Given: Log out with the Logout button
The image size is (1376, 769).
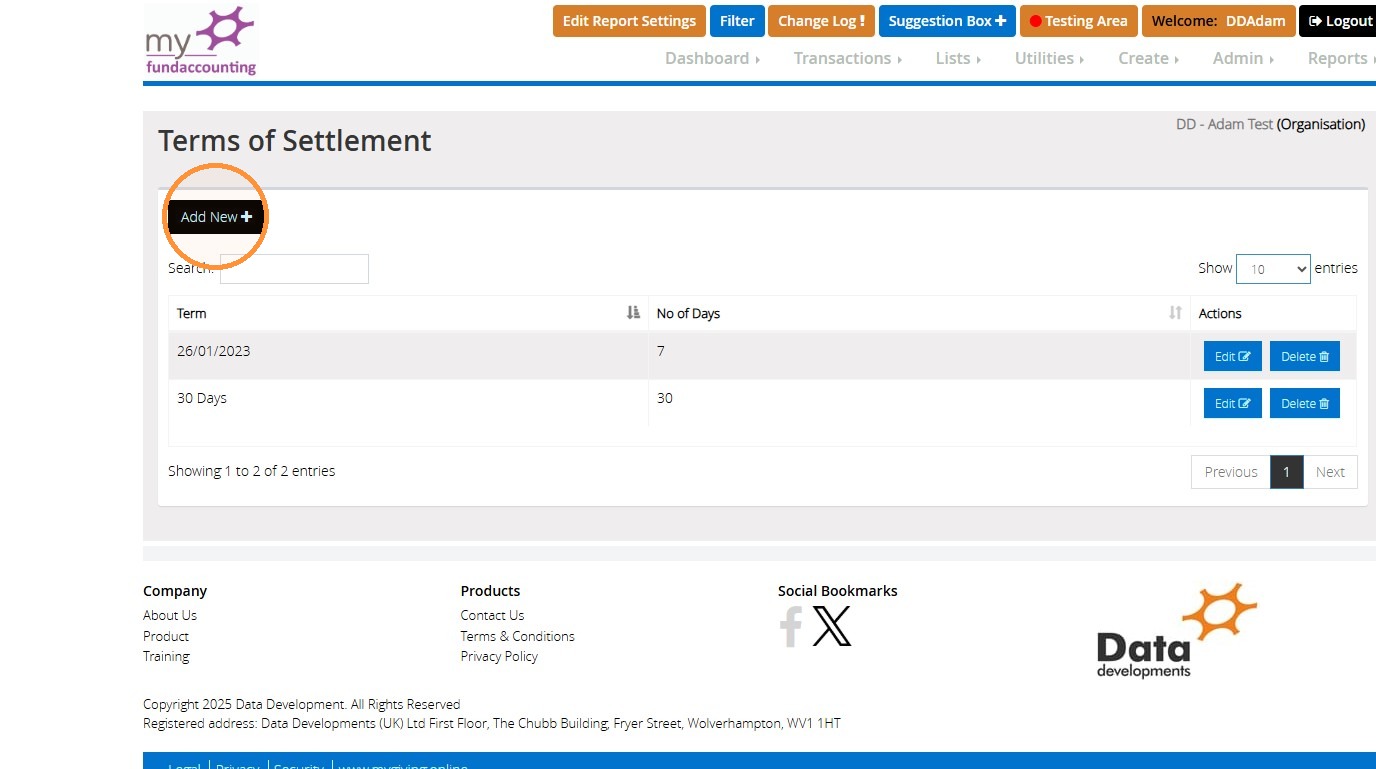Looking at the screenshot, I should tap(1340, 21).
